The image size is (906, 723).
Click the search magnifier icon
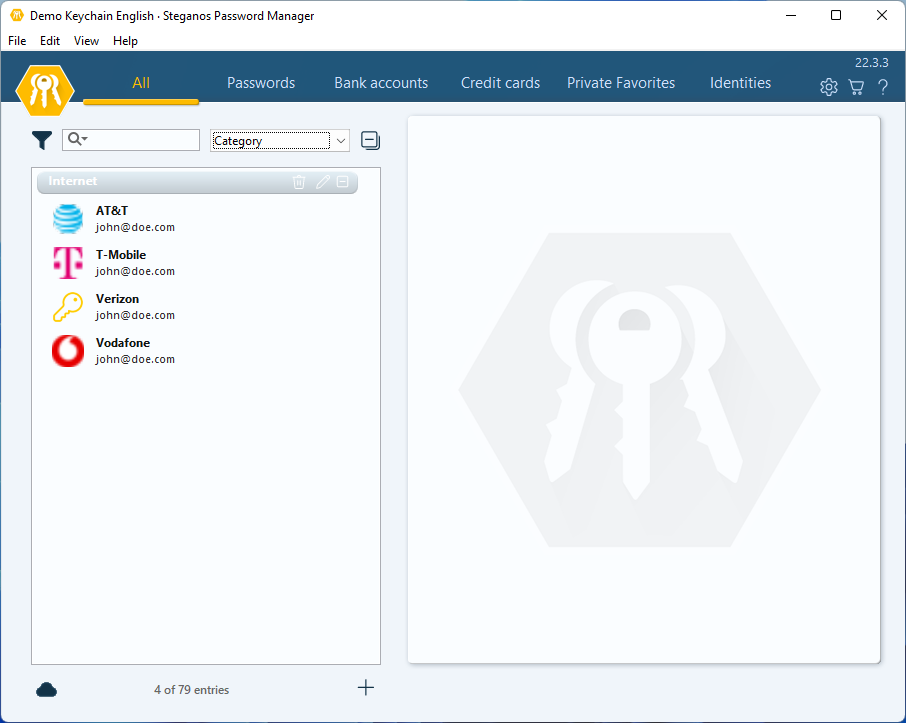pos(75,139)
